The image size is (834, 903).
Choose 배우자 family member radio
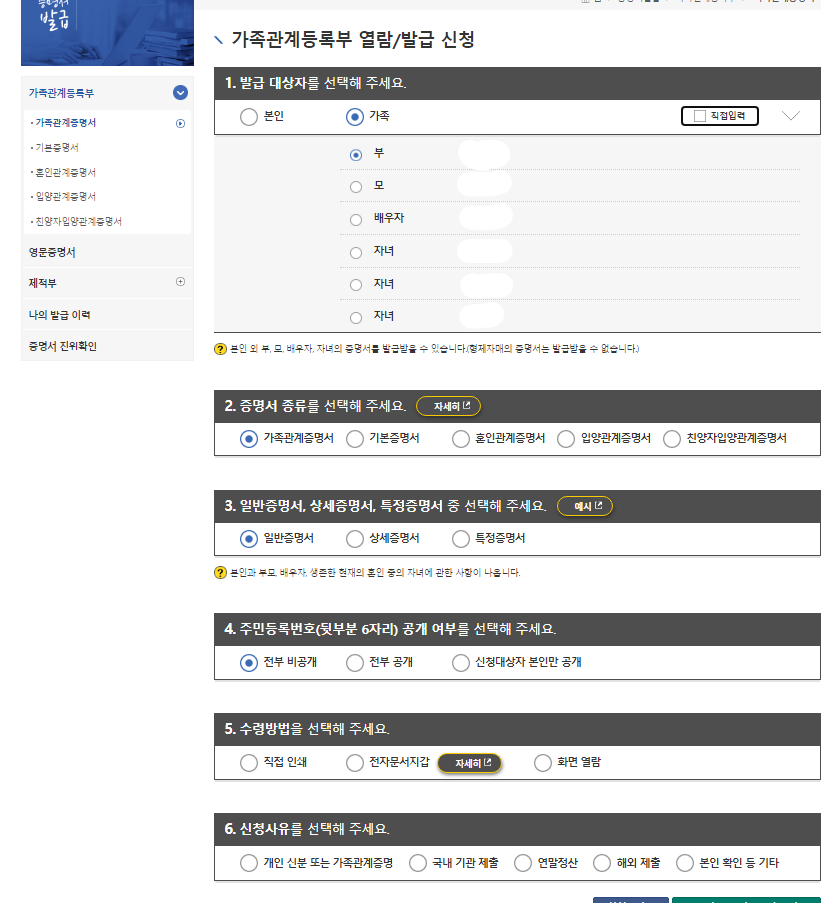[x=356, y=220]
